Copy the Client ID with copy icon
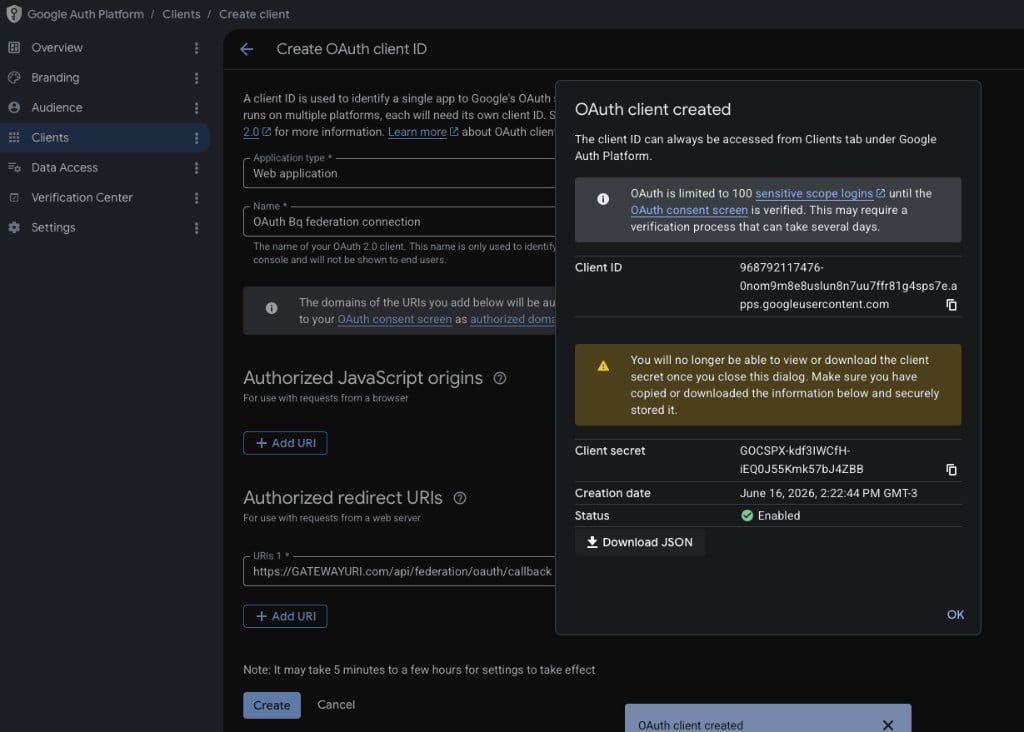 952,305
